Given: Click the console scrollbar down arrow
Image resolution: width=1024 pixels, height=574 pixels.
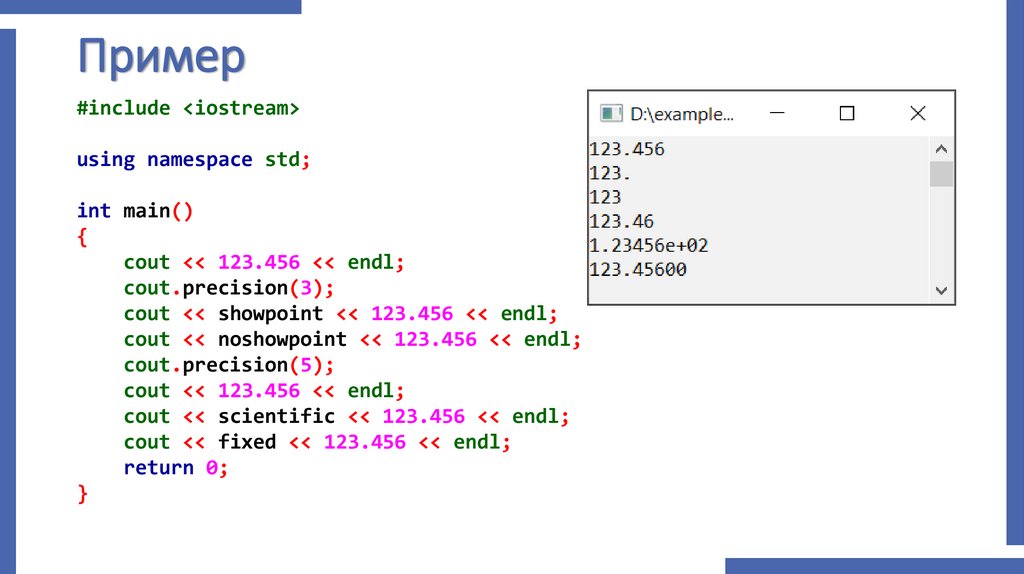Looking at the screenshot, I should [941, 291].
